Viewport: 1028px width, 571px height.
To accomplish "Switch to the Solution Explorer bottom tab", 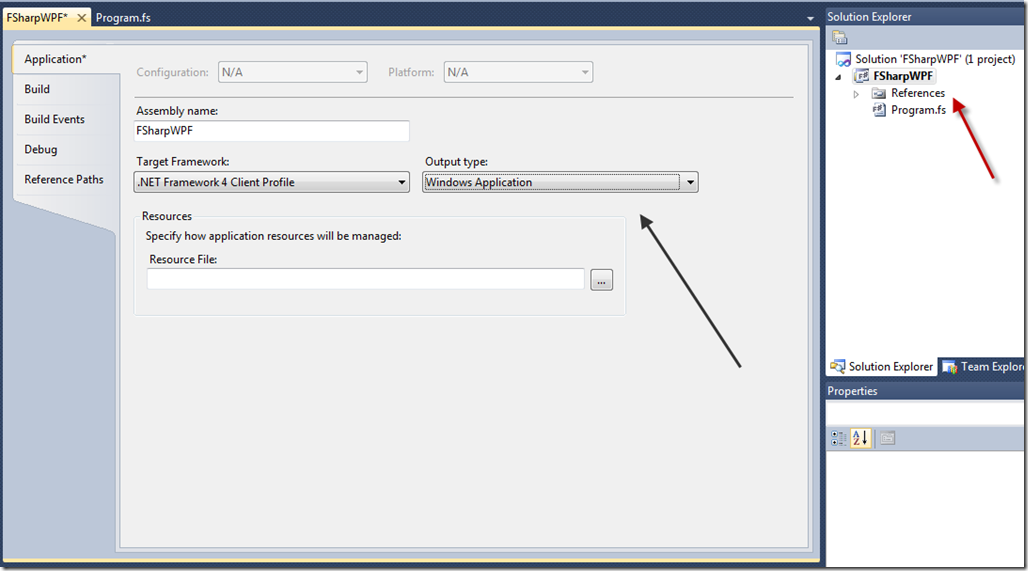I will 883,366.
